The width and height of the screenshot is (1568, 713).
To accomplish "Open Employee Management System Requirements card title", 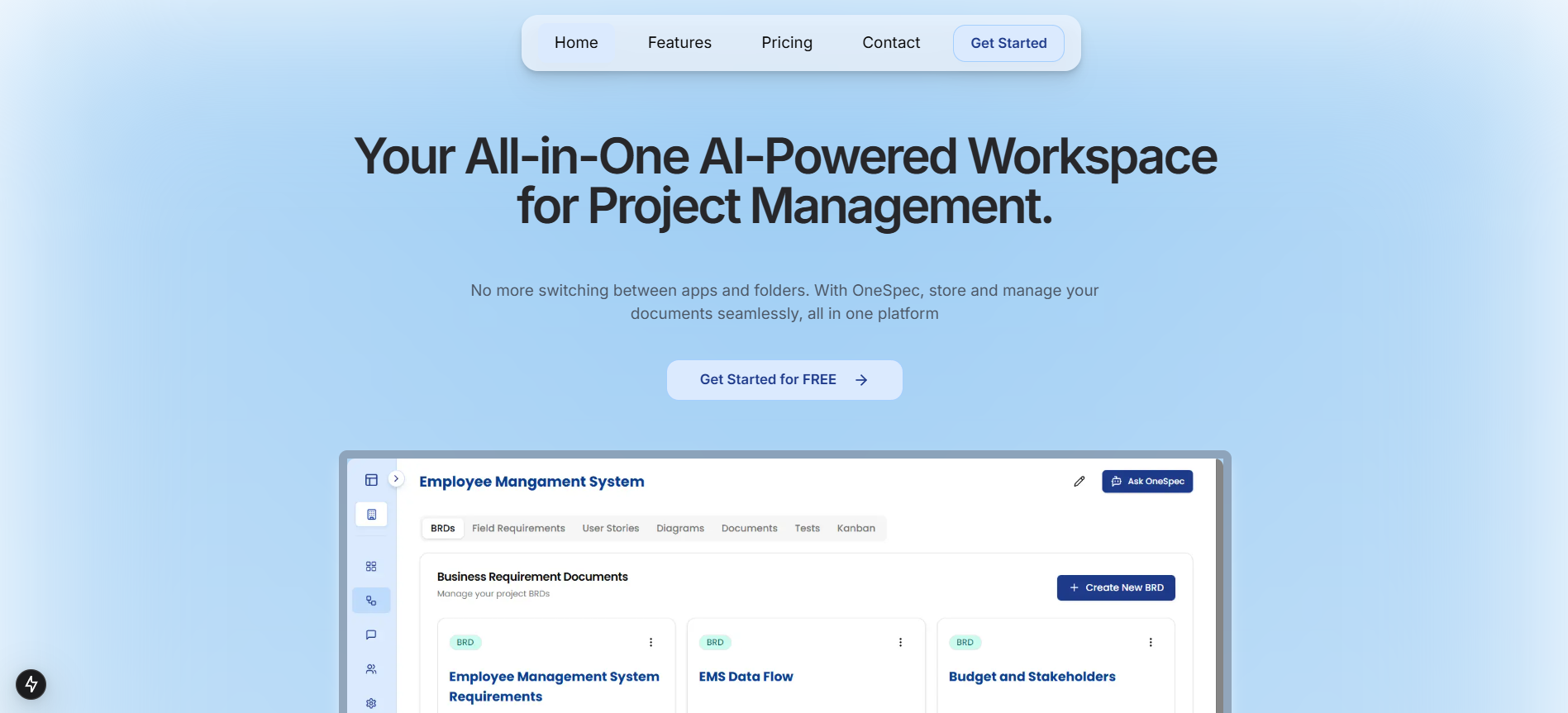I will (554, 687).
